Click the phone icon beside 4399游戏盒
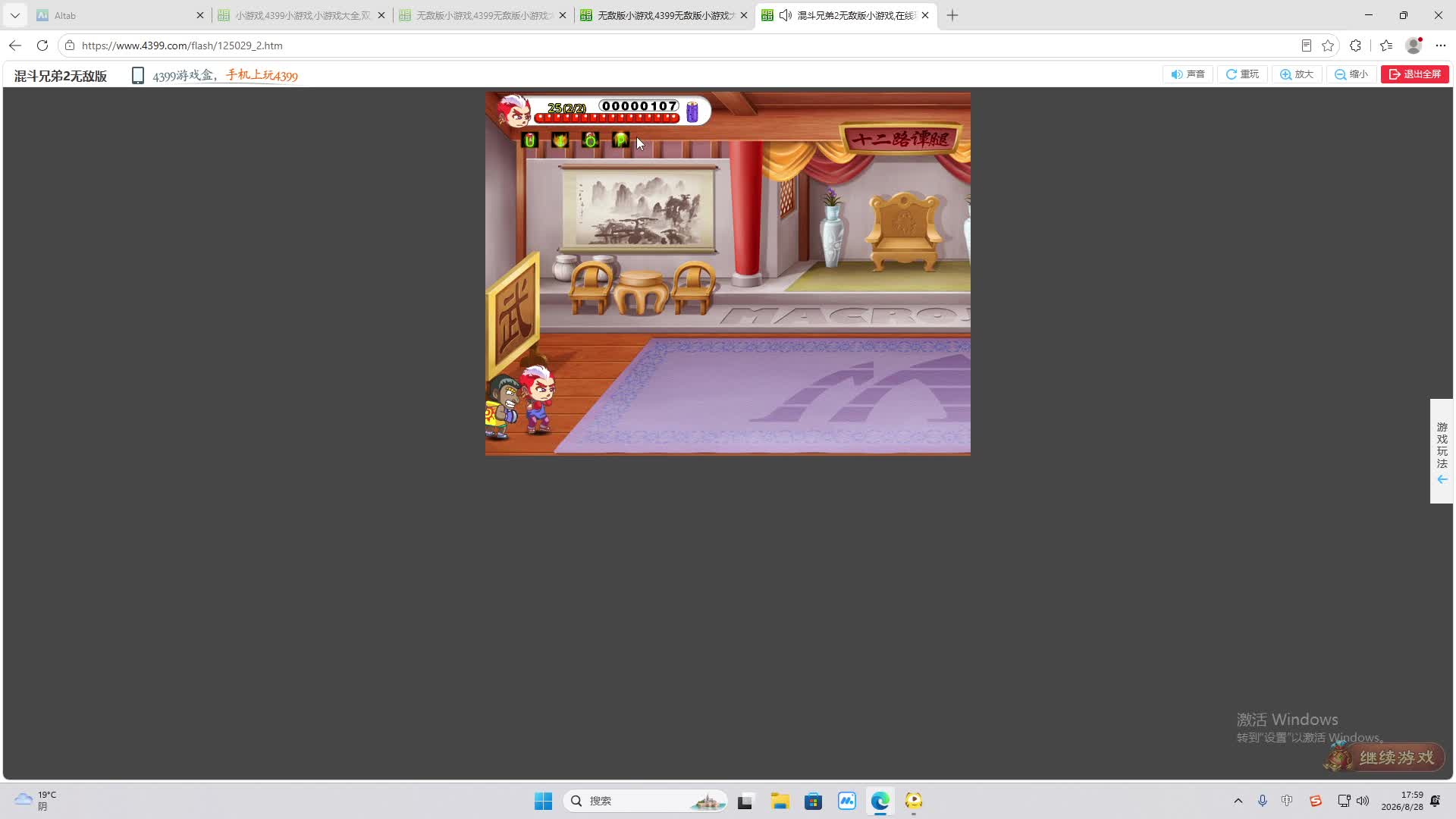The width and height of the screenshot is (1456, 819). 137,76
